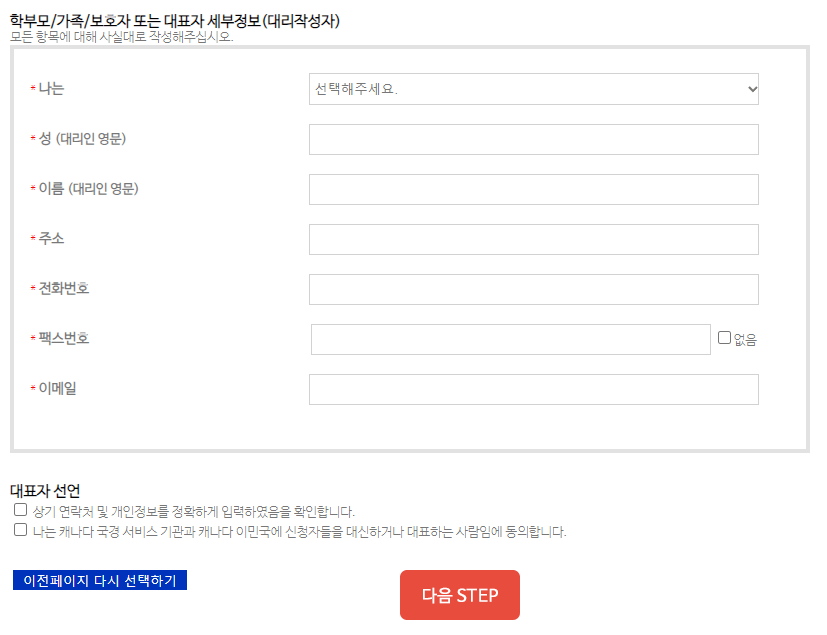Click the 이메일 email input field
Viewport: 827px width, 635px height.
533,389
